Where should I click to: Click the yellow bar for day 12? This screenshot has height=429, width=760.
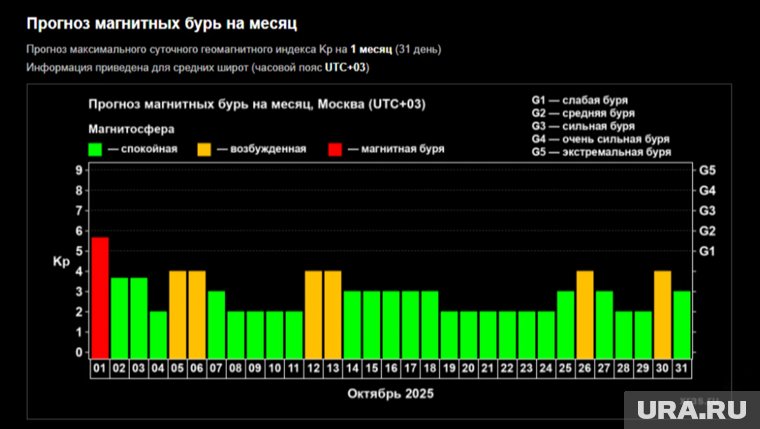point(313,313)
